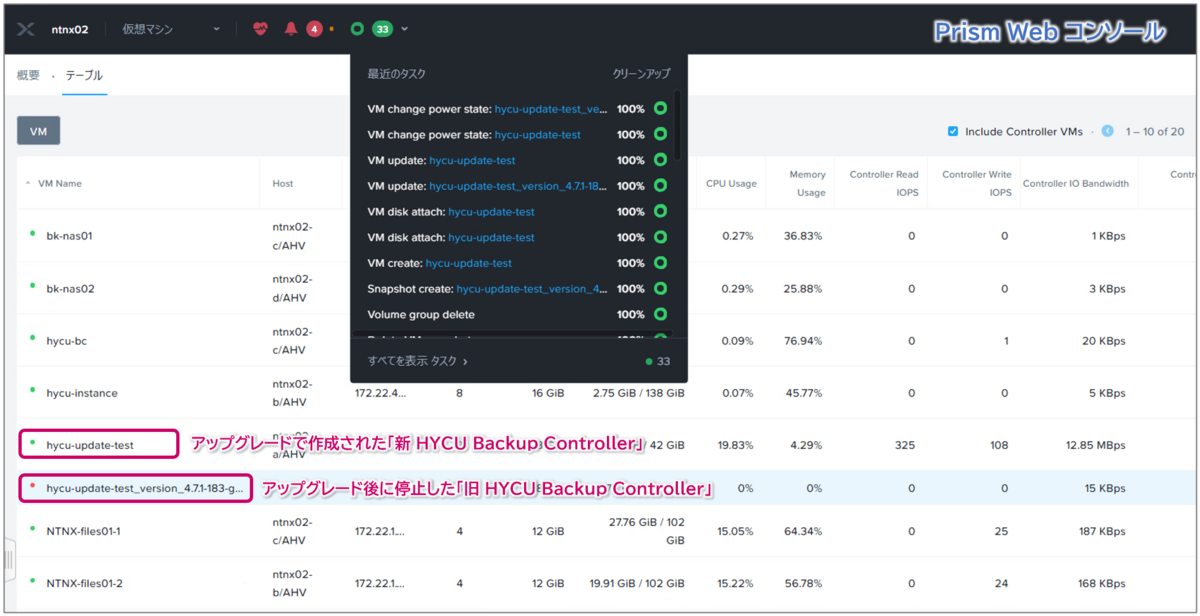Sort by Controller IO Bandwidth column
1200x616 pixels.
1076,183
